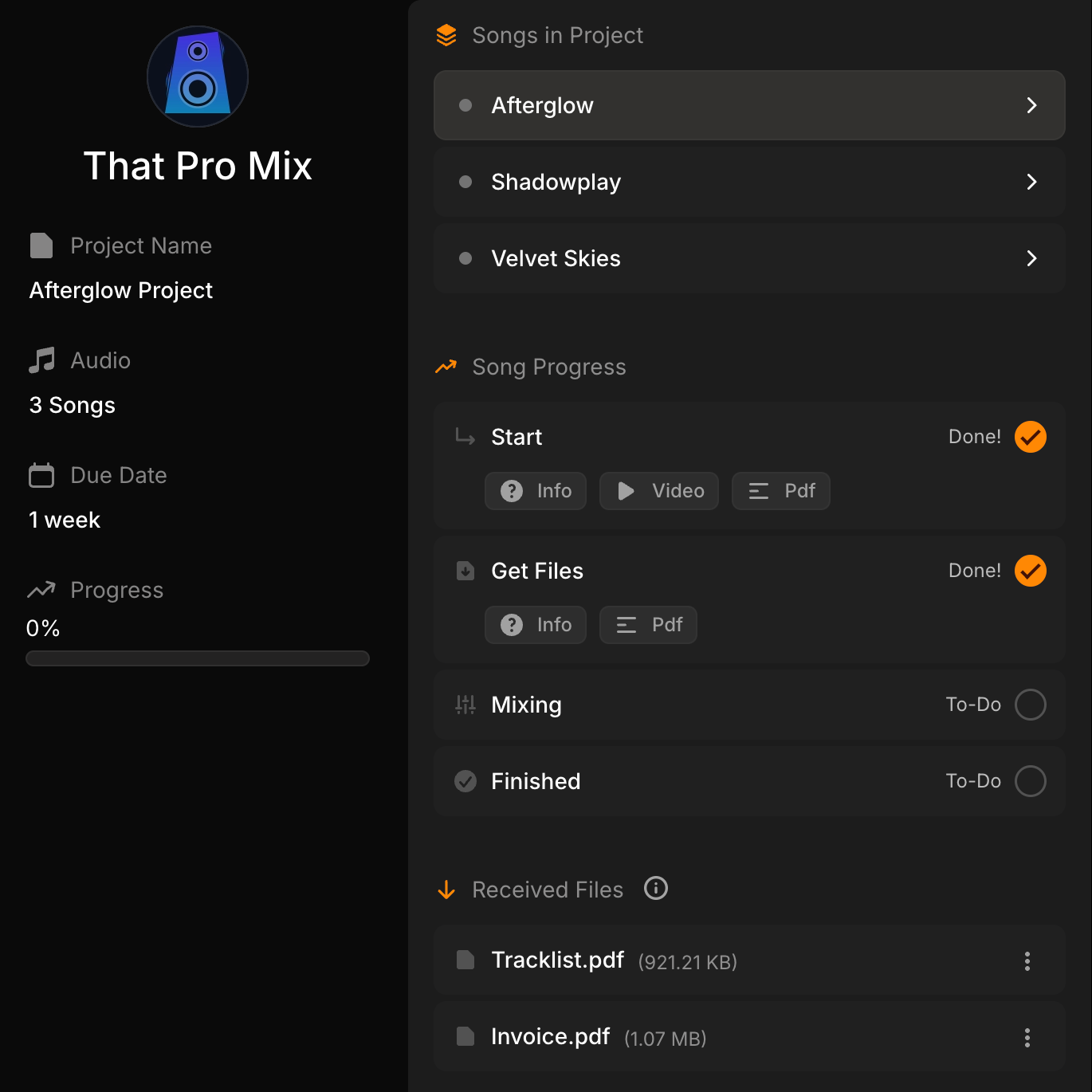The image size is (1092, 1092).
Task: Expand the Afterglow song chevron
Action: 1031,105
